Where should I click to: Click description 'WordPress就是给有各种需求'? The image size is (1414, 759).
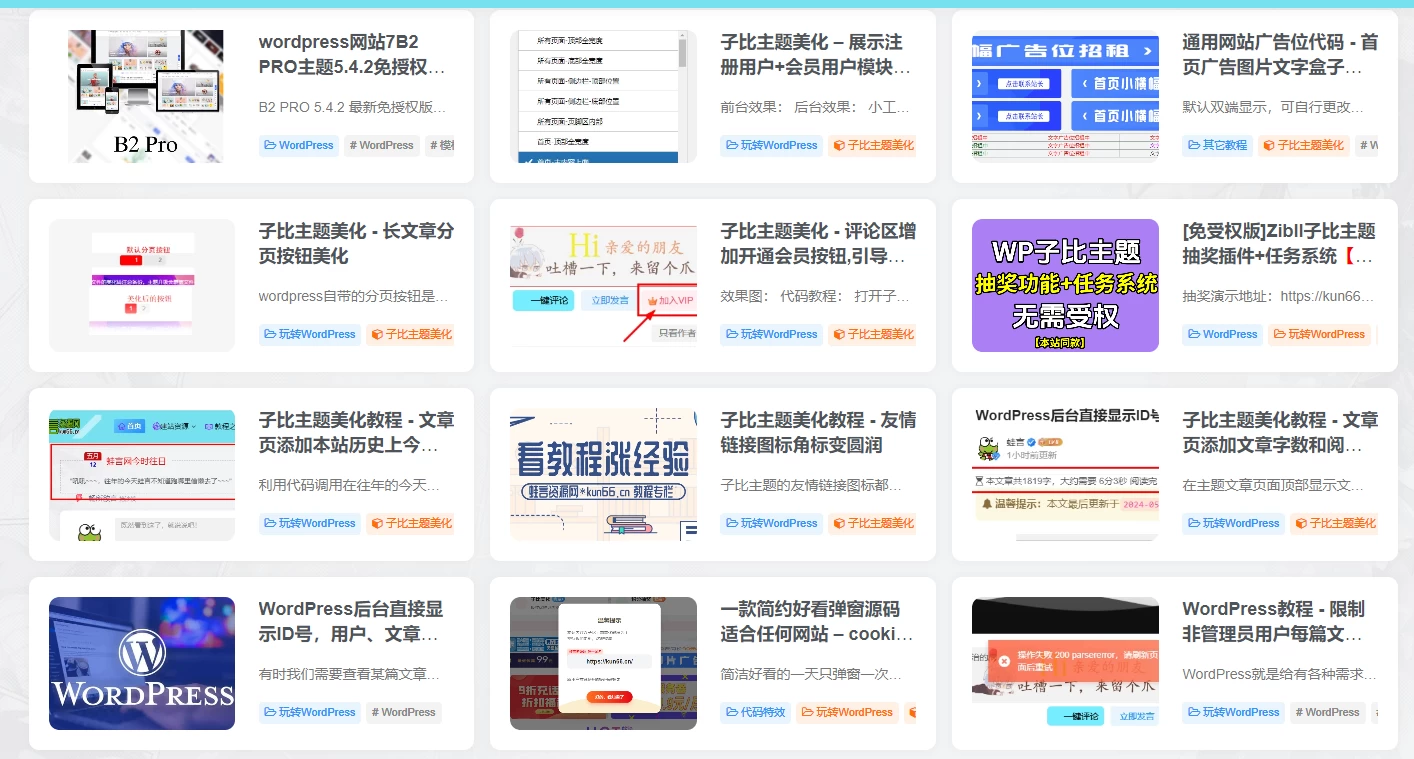(1279, 674)
